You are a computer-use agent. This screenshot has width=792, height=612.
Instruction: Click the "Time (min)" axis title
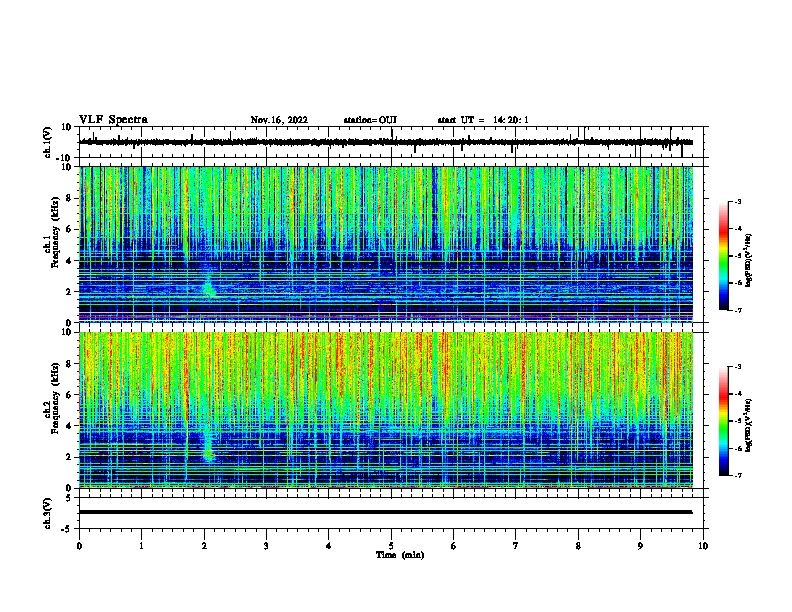pos(400,555)
